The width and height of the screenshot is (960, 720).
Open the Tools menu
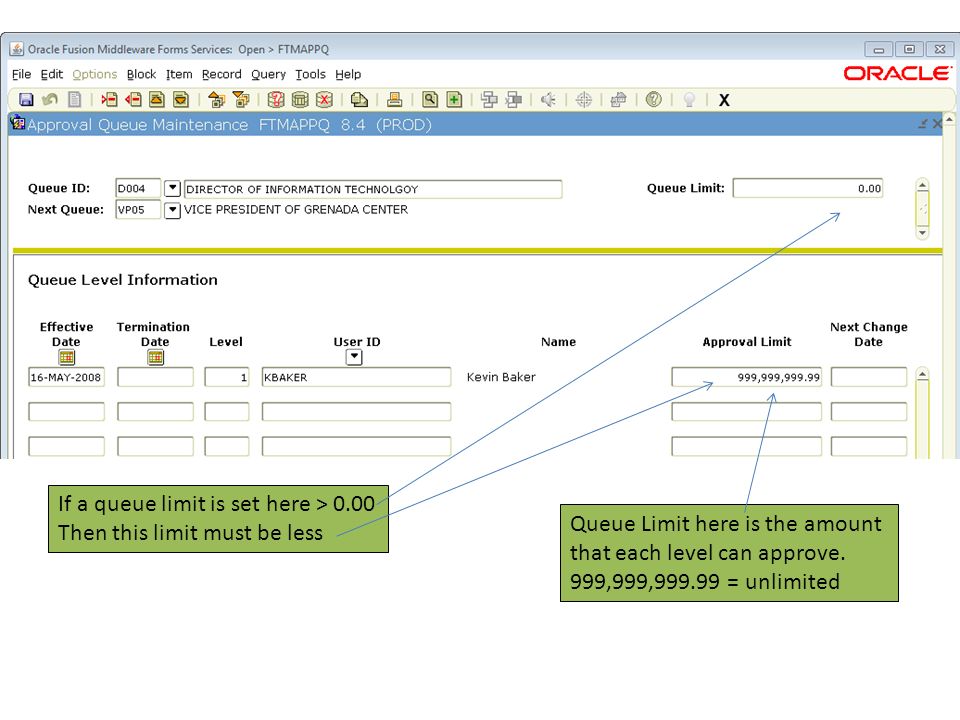(x=310, y=74)
